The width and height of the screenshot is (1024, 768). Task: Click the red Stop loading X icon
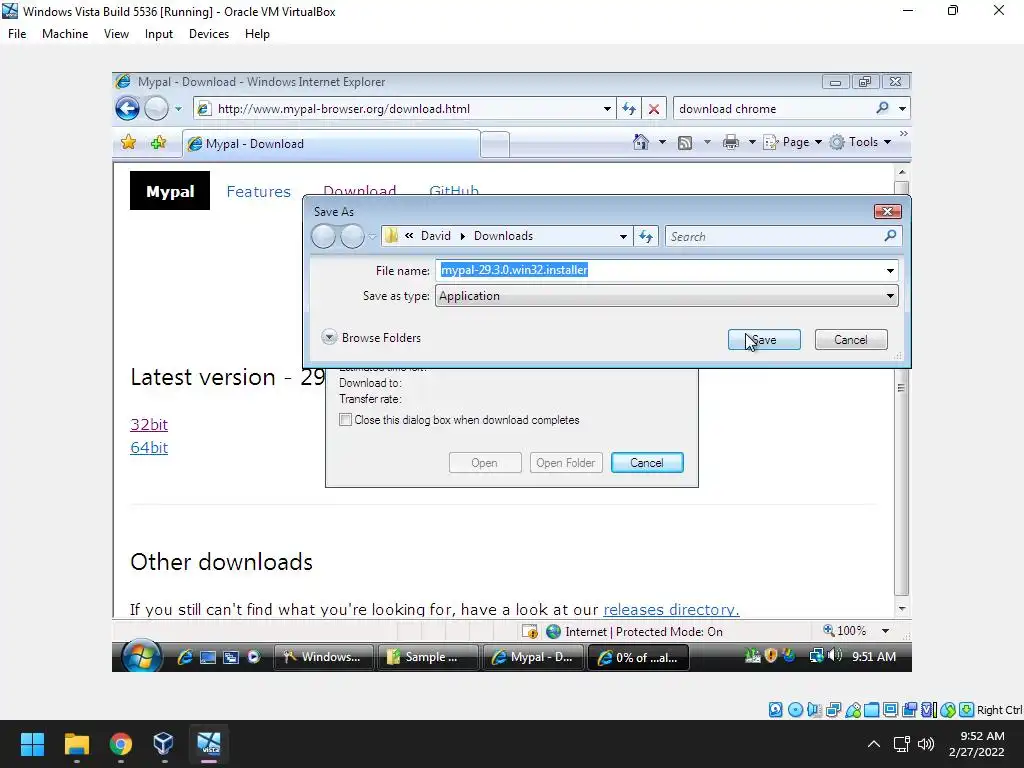pyautogui.click(x=654, y=108)
